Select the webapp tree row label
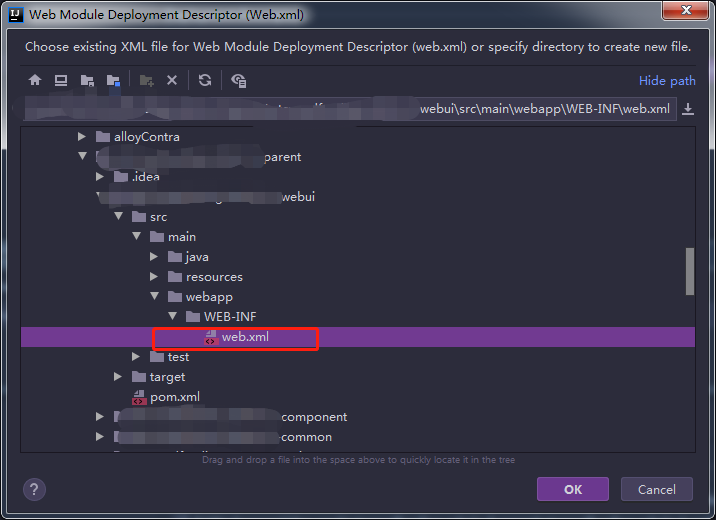 coord(209,297)
